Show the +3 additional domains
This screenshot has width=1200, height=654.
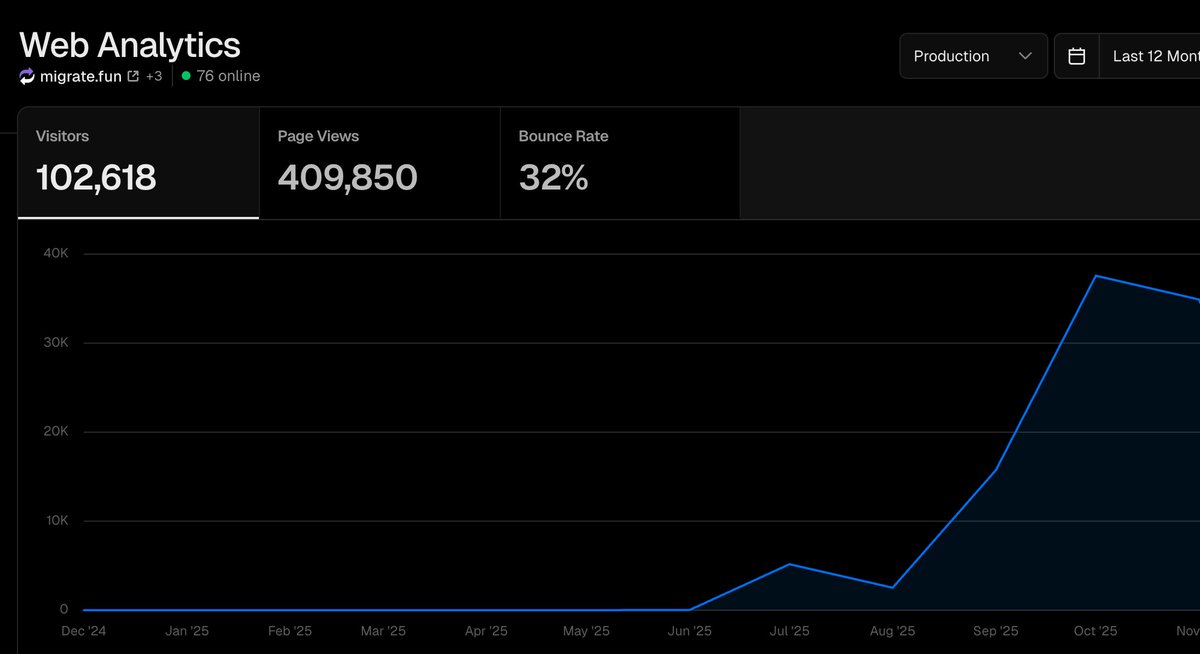click(x=153, y=76)
